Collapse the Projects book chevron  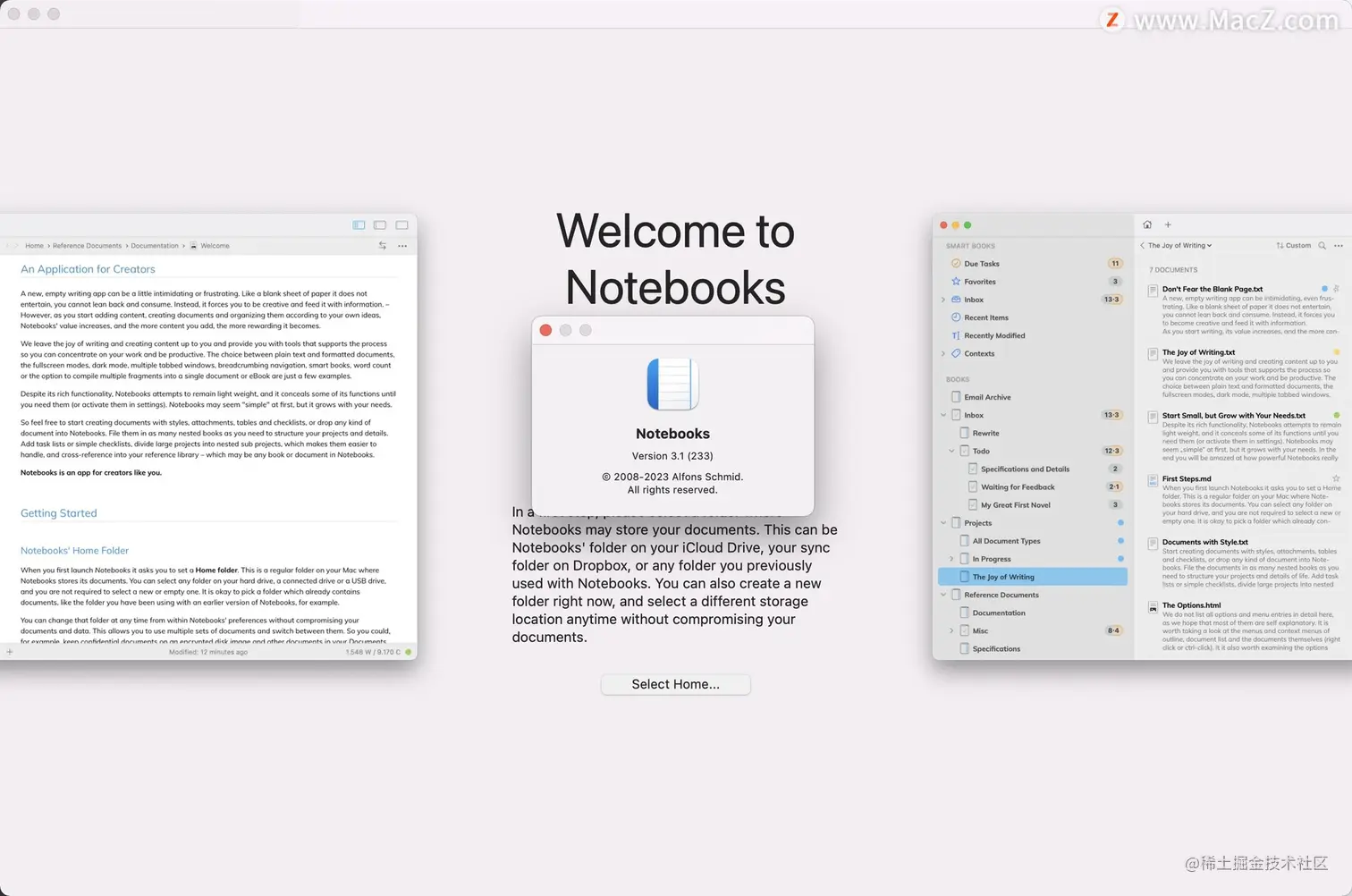943,522
